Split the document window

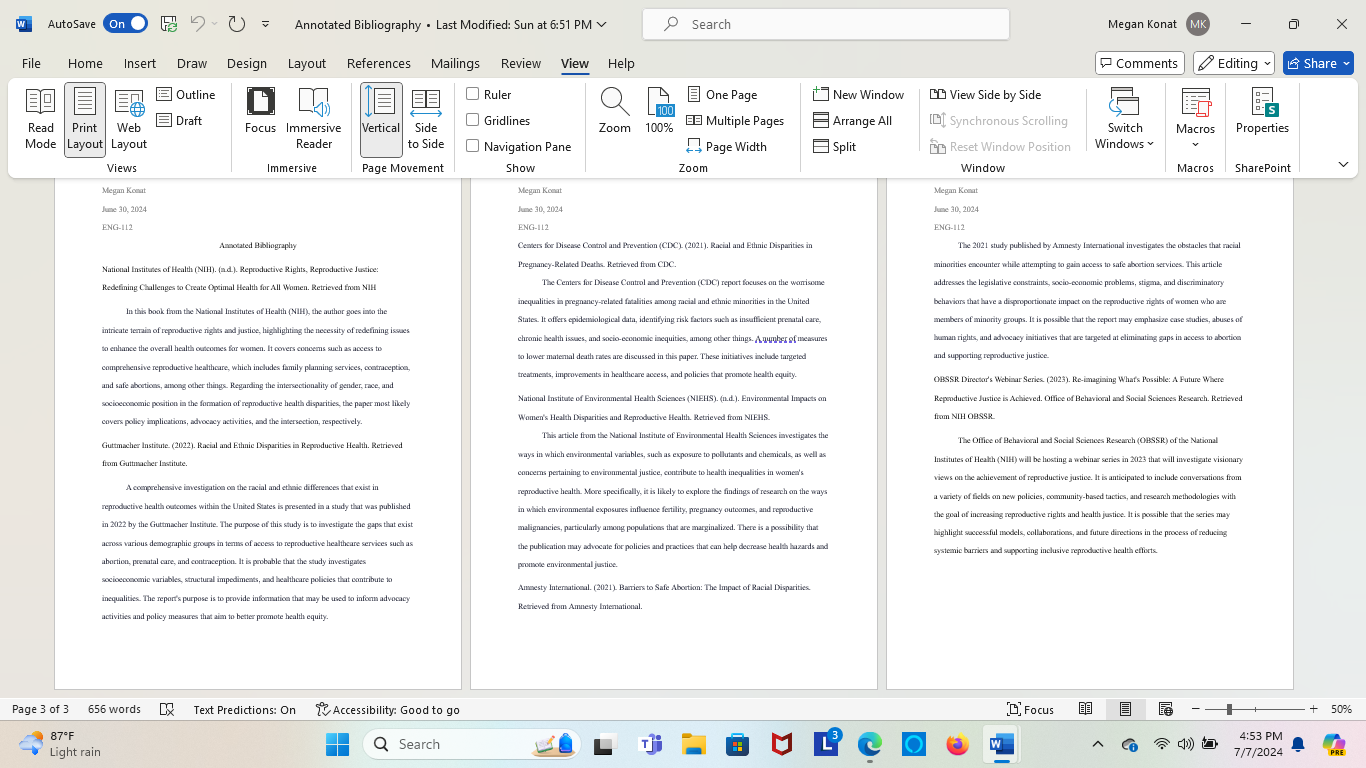pos(838,146)
